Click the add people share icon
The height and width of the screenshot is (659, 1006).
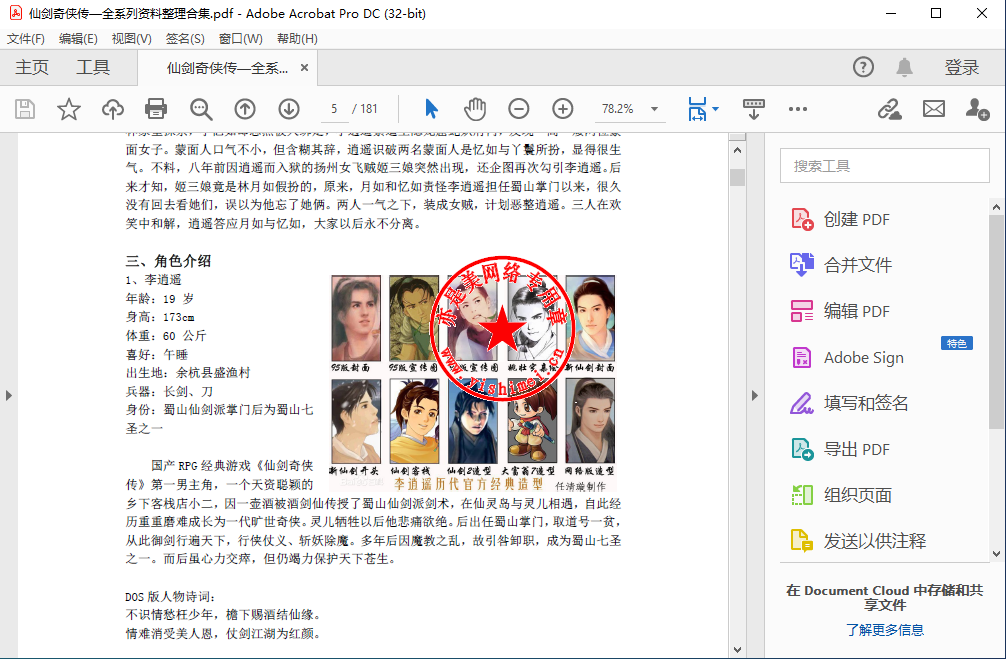point(977,109)
